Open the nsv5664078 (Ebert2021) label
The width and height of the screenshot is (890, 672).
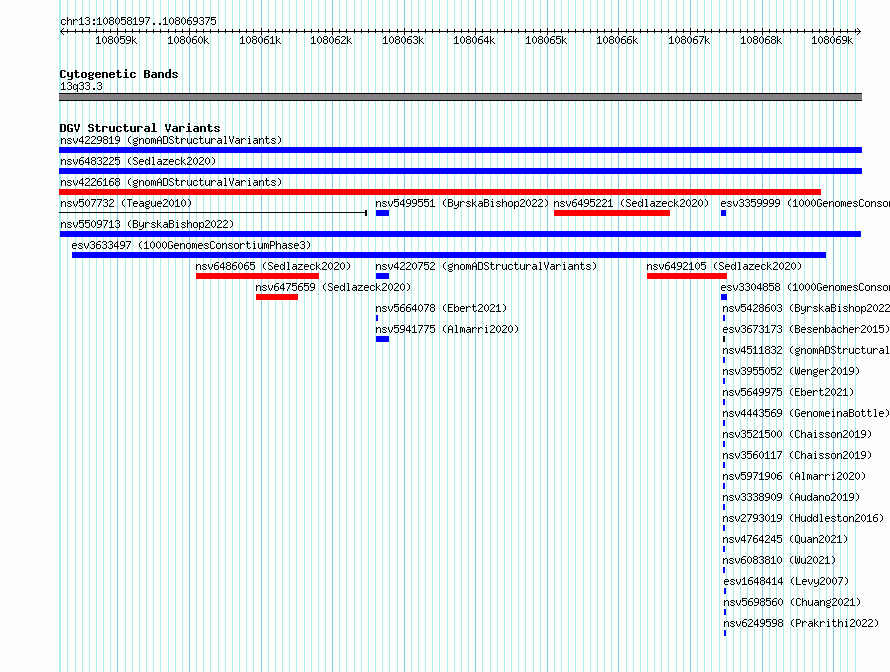coord(441,308)
